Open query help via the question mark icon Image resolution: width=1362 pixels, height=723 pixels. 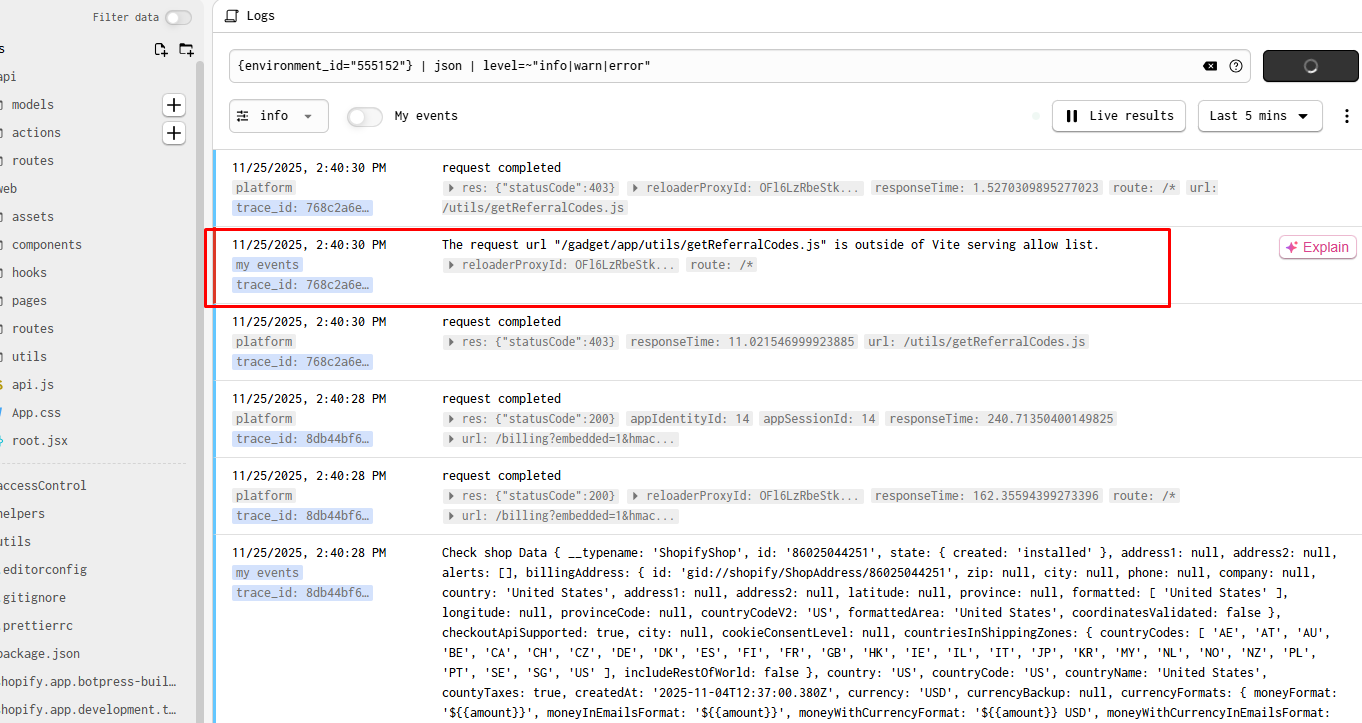(x=1236, y=66)
